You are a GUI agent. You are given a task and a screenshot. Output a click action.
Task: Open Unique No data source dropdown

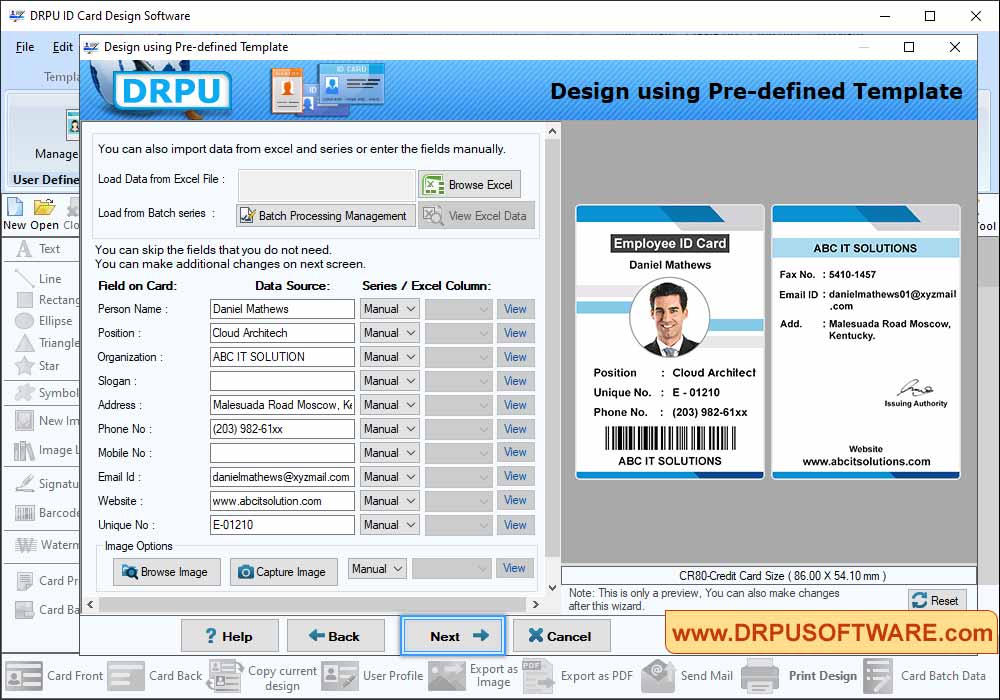click(x=389, y=525)
